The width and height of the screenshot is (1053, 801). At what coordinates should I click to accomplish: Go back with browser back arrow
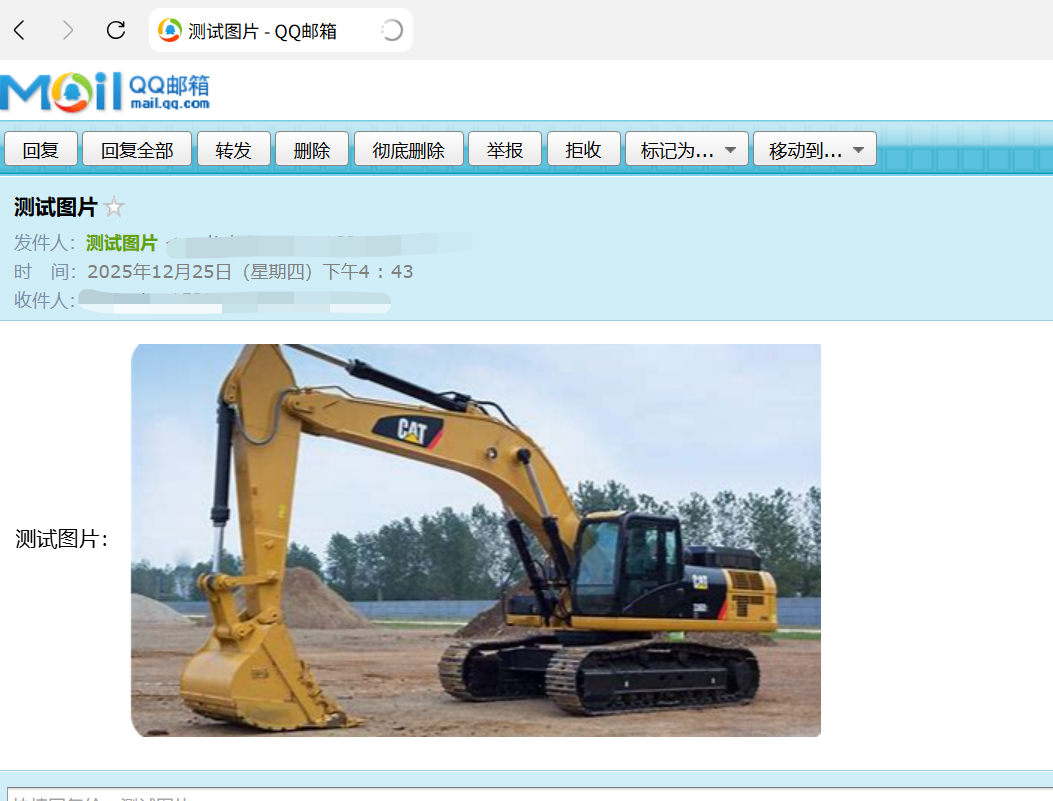tap(19, 30)
